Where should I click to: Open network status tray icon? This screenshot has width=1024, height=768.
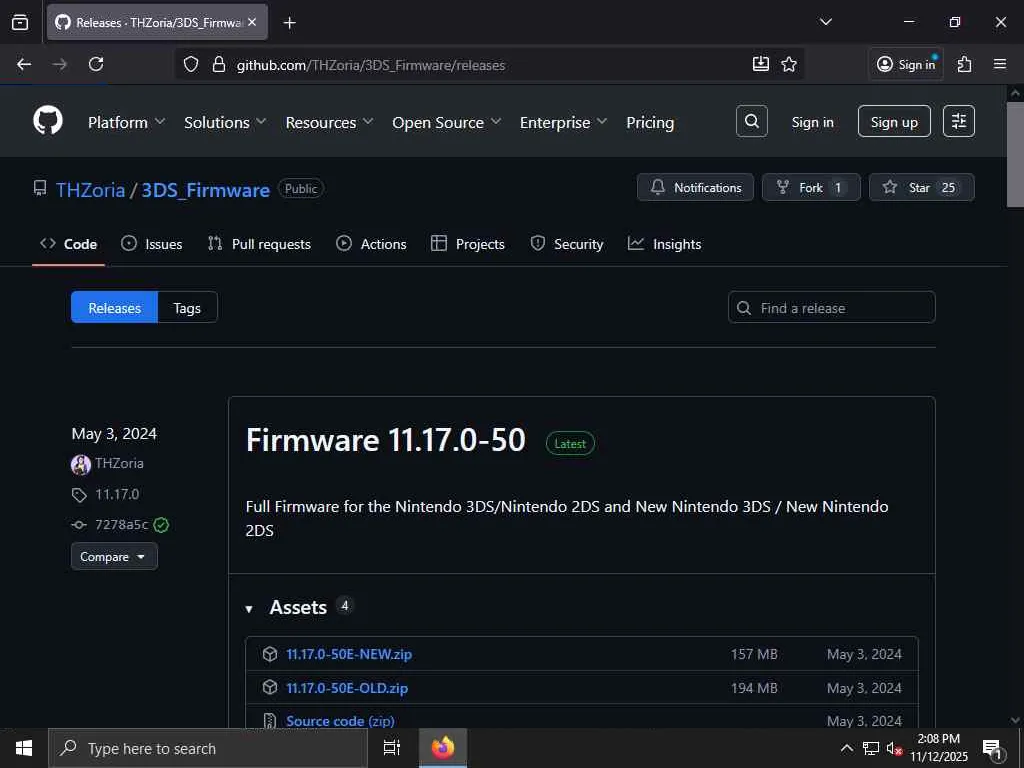point(871,748)
